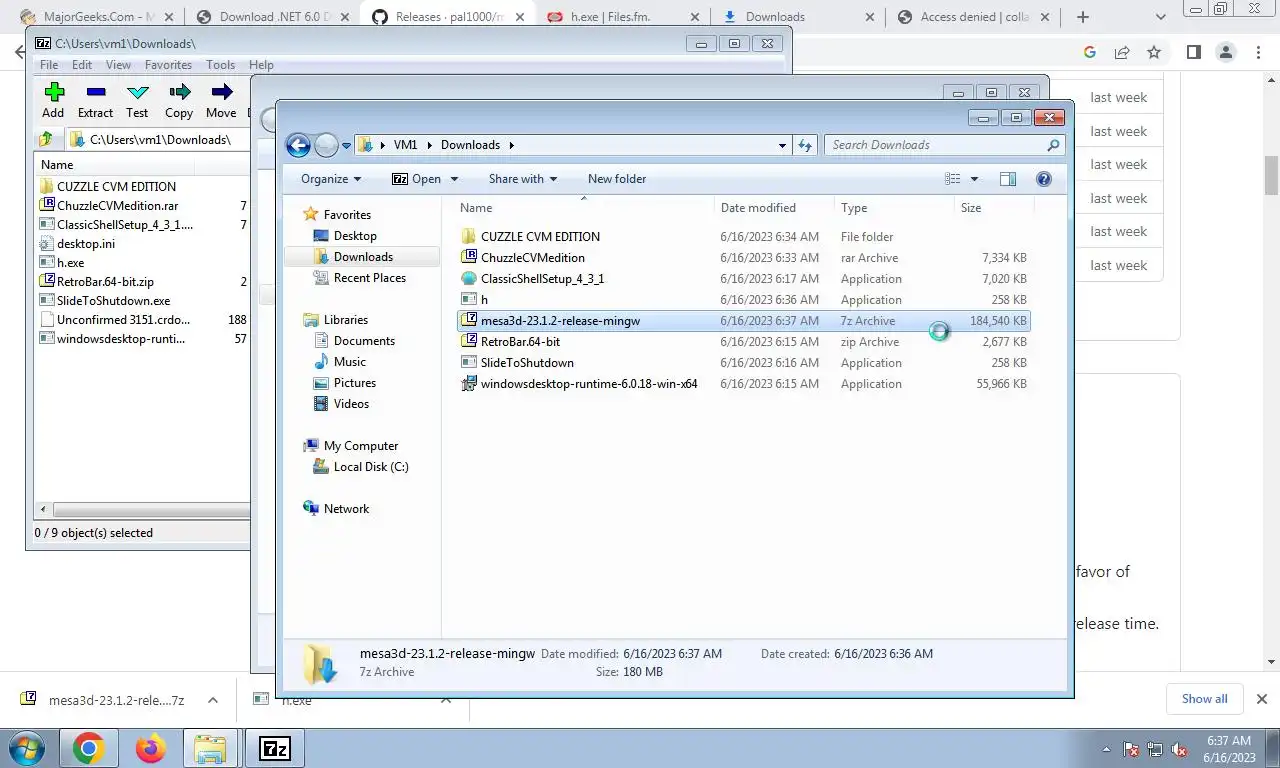This screenshot has height=768, width=1280.
Task: Click Windows Explorer taskbar button
Action: click(x=210, y=748)
